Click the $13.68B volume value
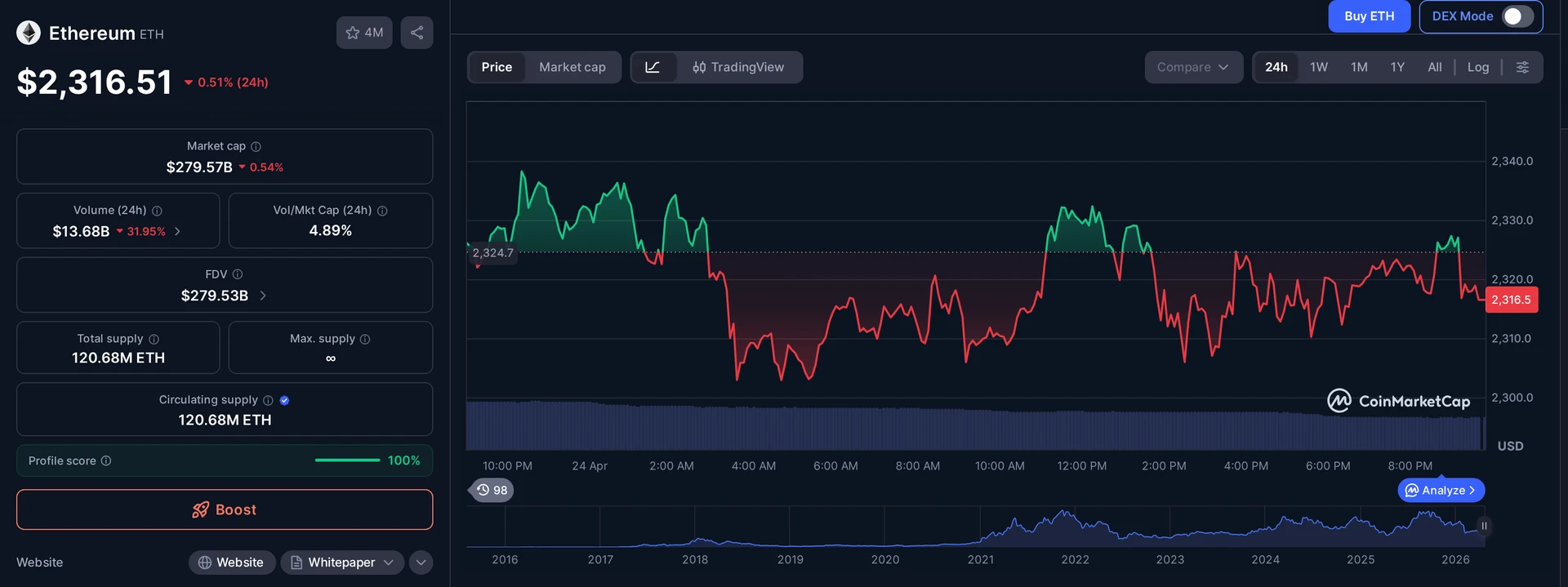1568x587 pixels. tap(81, 232)
